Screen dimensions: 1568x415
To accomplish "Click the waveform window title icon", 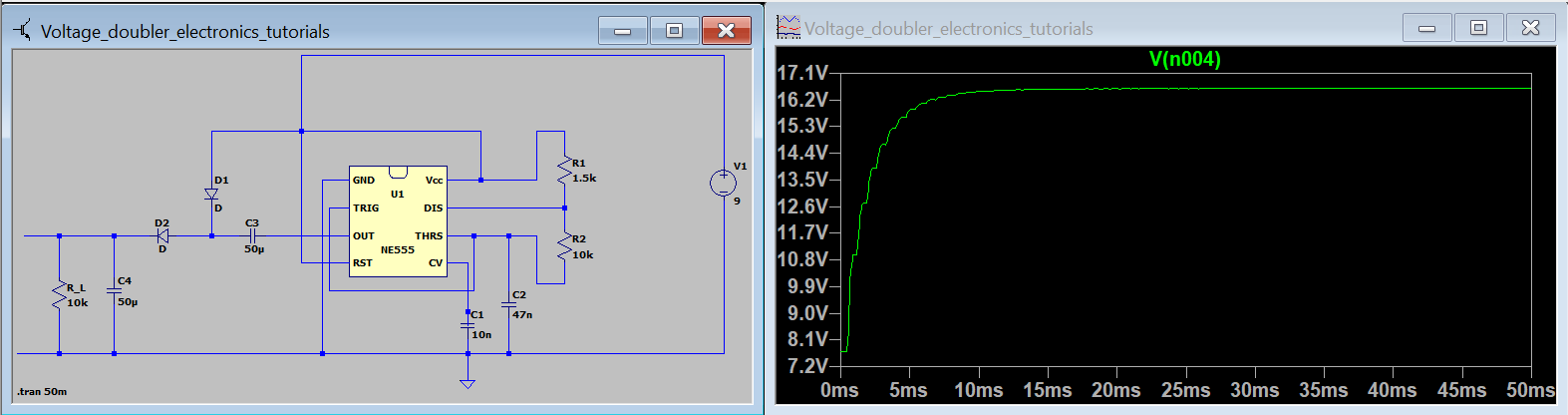I will [788, 28].
